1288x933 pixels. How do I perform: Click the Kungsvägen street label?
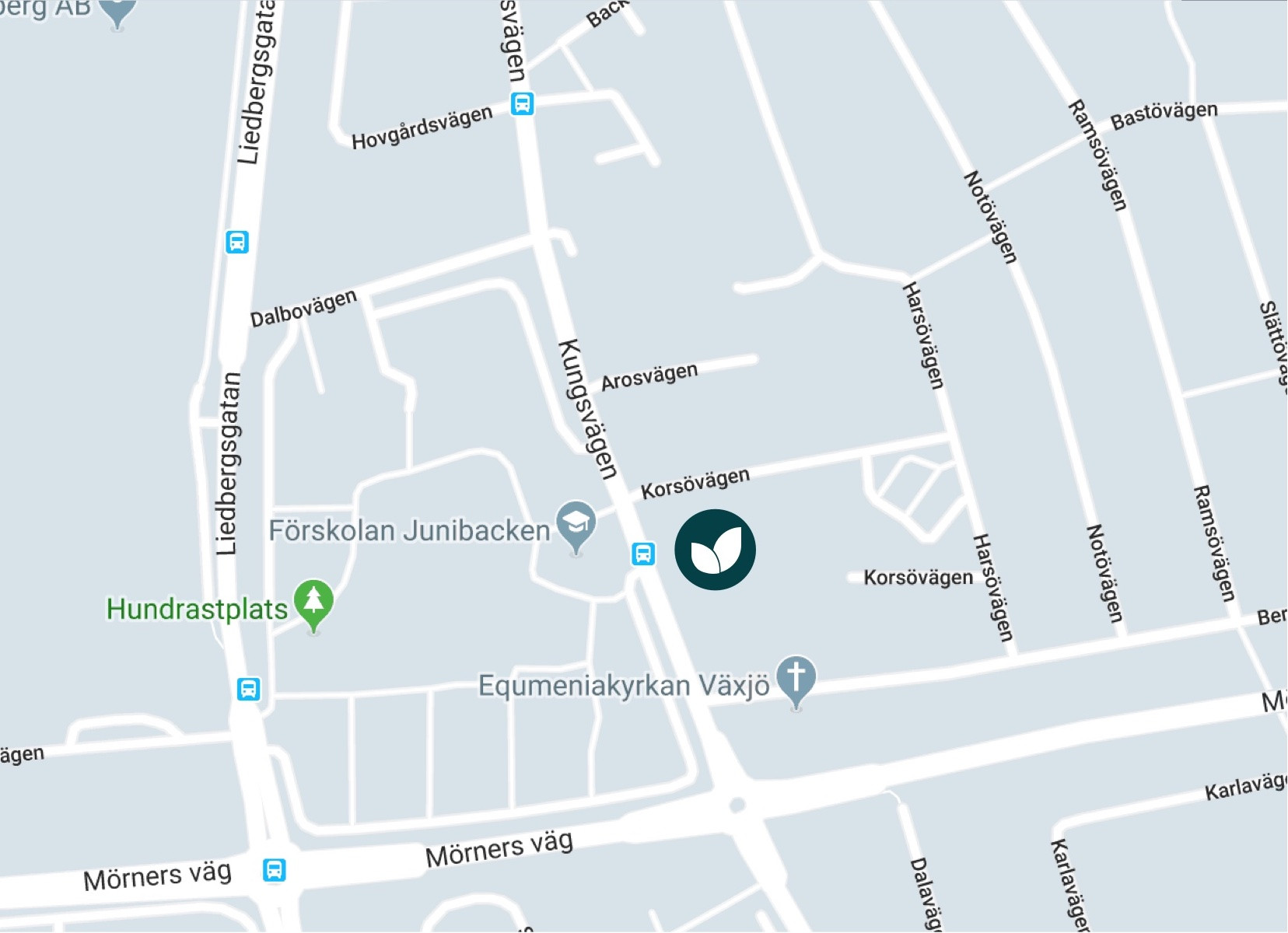click(x=589, y=410)
